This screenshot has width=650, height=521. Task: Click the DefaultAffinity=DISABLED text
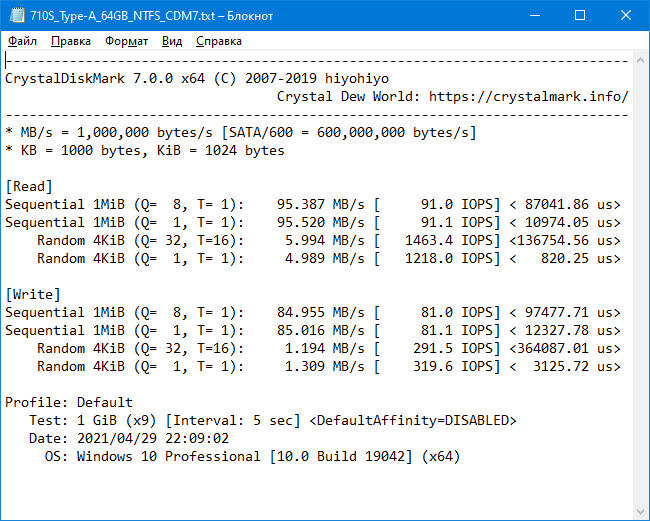click(x=413, y=420)
